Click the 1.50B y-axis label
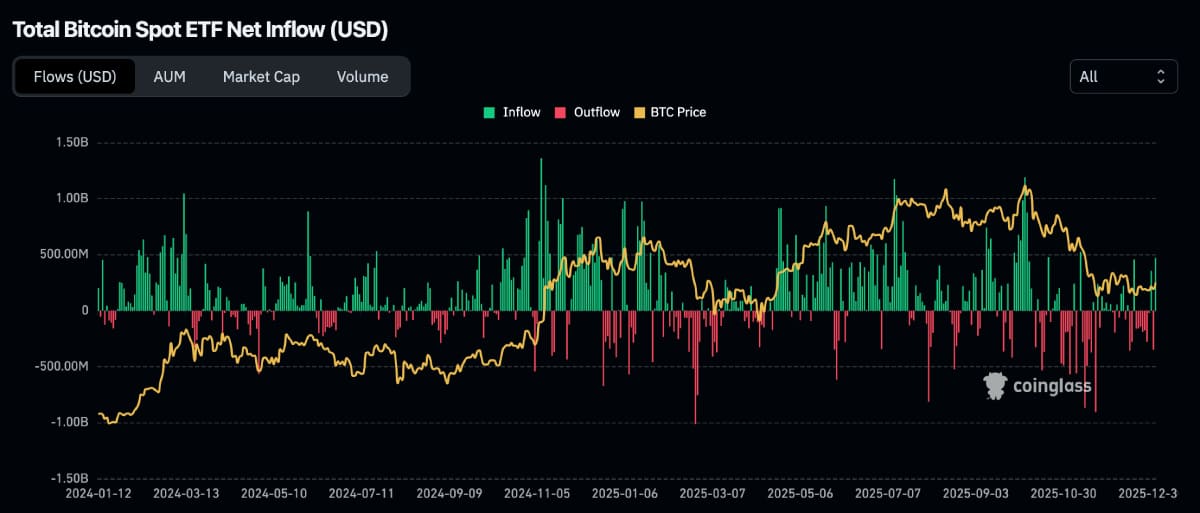 tap(70, 143)
